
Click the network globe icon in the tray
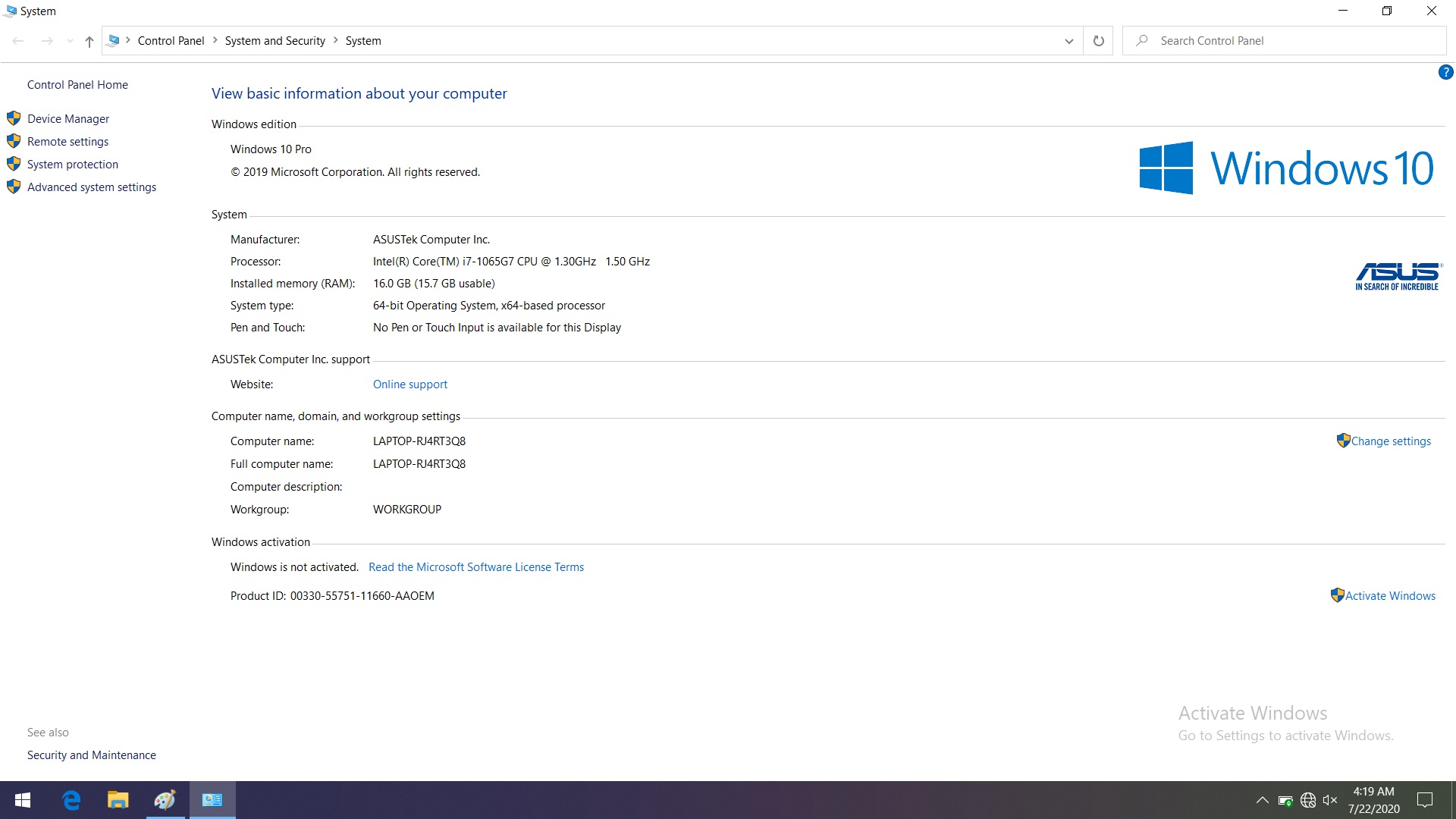tap(1308, 800)
